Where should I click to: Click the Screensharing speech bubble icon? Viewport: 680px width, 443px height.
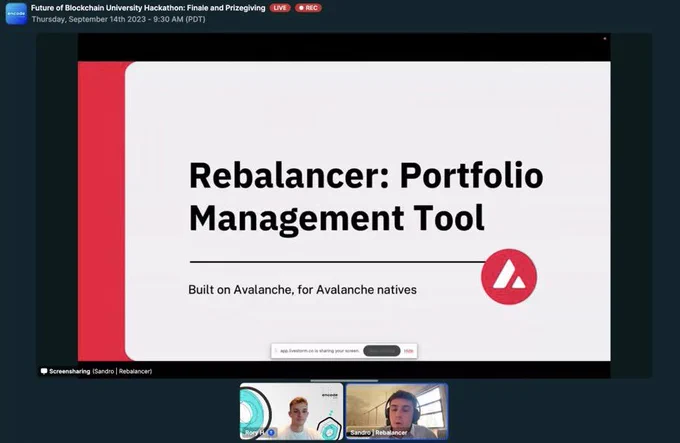(x=44, y=371)
